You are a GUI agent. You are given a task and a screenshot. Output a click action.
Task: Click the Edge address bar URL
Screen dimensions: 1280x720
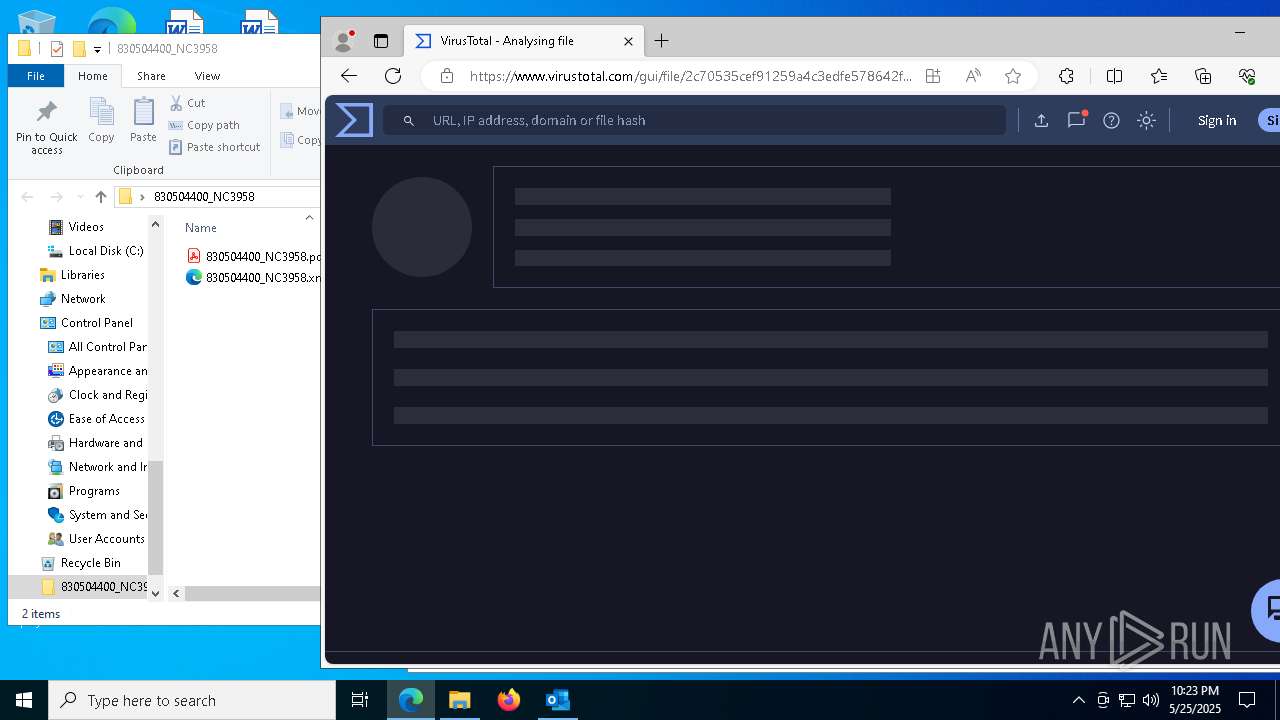point(690,76)
